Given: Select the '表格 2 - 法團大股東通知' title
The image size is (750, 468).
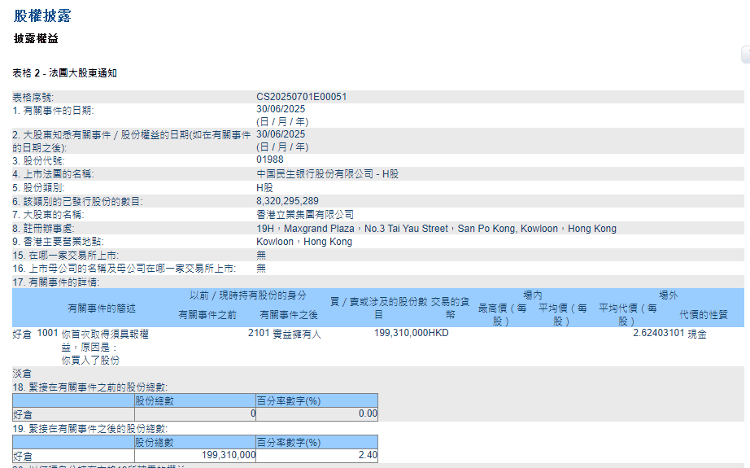Looking at the screenshot, I should [x=65, y=73].
